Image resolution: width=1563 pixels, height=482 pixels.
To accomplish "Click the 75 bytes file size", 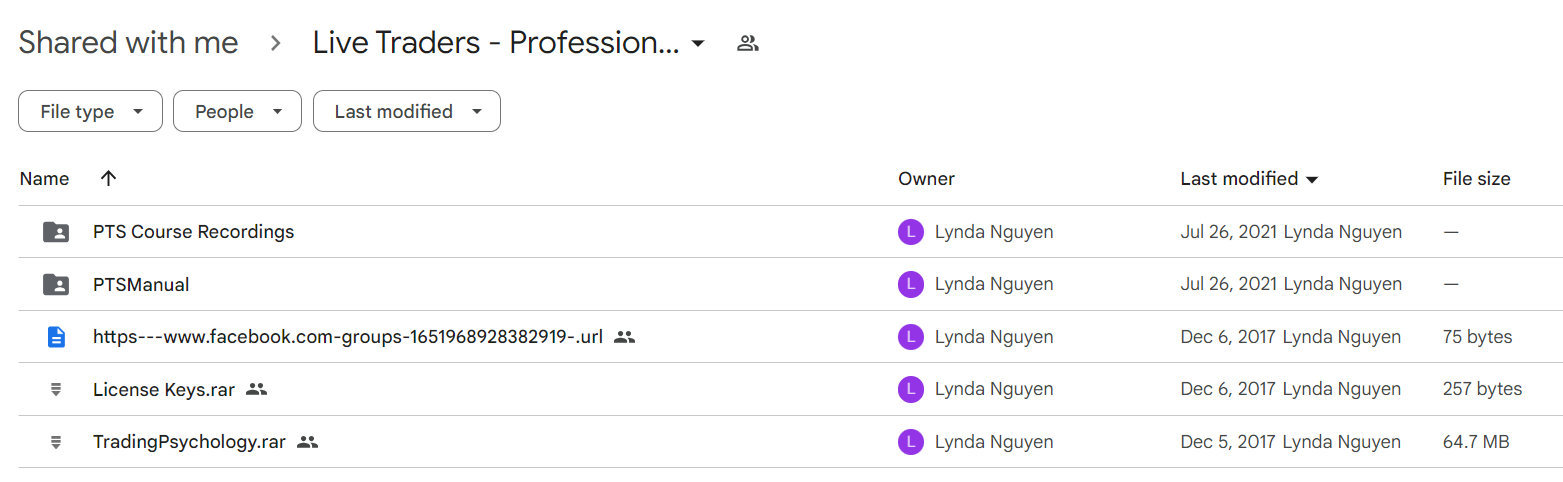I will [x=1477, y=337].
